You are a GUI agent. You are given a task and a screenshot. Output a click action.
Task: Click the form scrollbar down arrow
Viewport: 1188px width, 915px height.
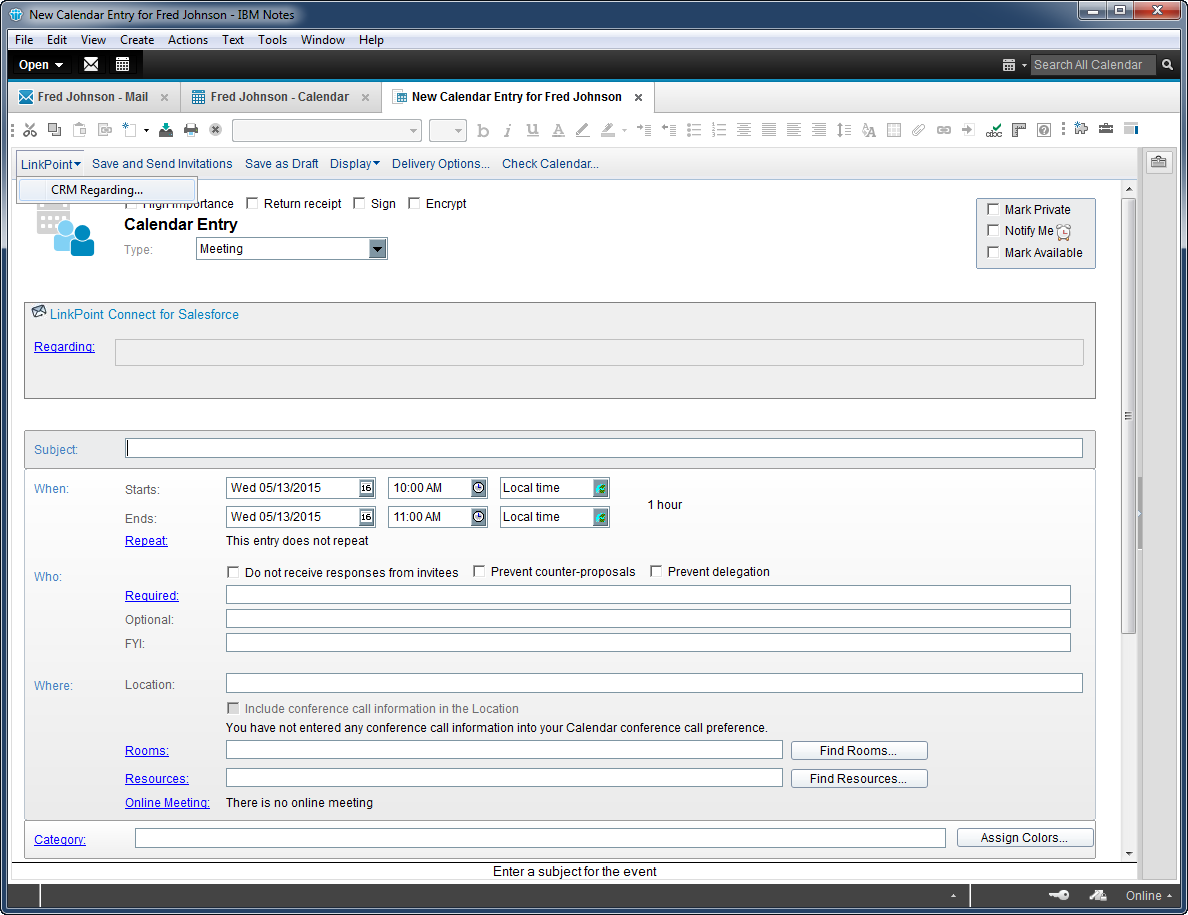click(x=1129, y=853)
